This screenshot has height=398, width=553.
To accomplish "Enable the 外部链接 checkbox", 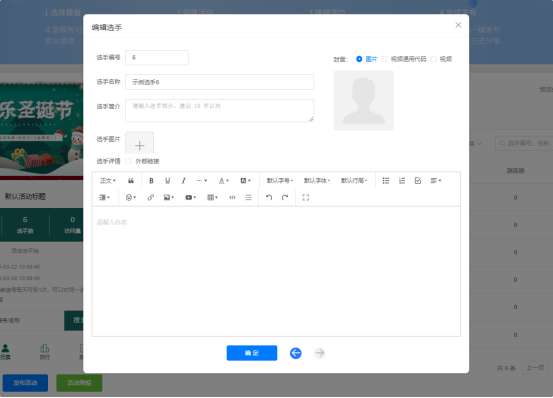I will tap(128, 161).
